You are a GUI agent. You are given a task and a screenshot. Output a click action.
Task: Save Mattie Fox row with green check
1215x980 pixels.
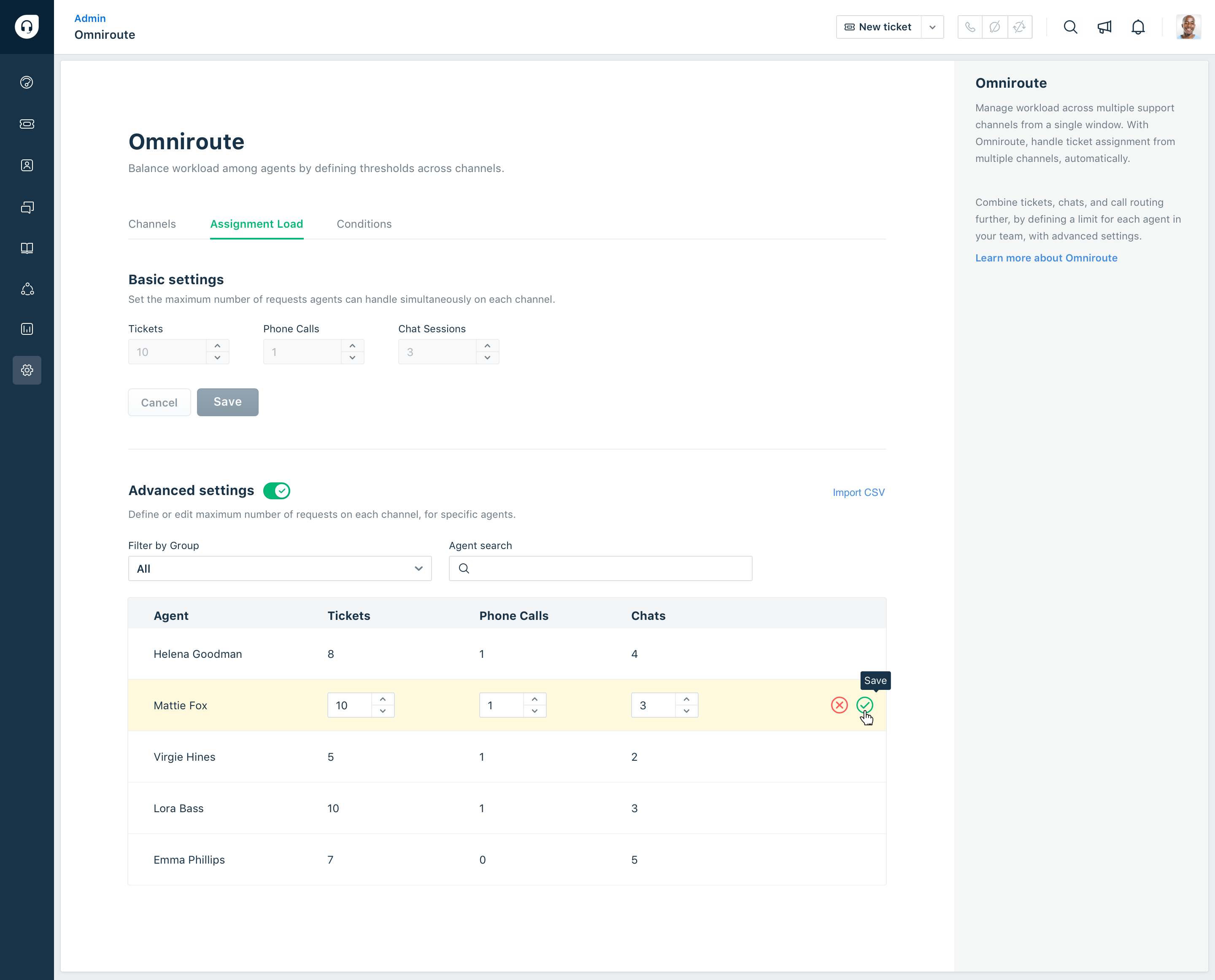864,705
